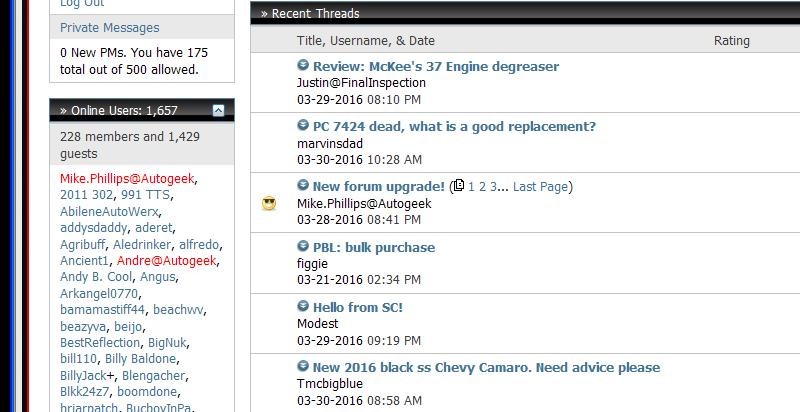Collapse the Online Users panel

pyautogui.click(x=218, y=110)
